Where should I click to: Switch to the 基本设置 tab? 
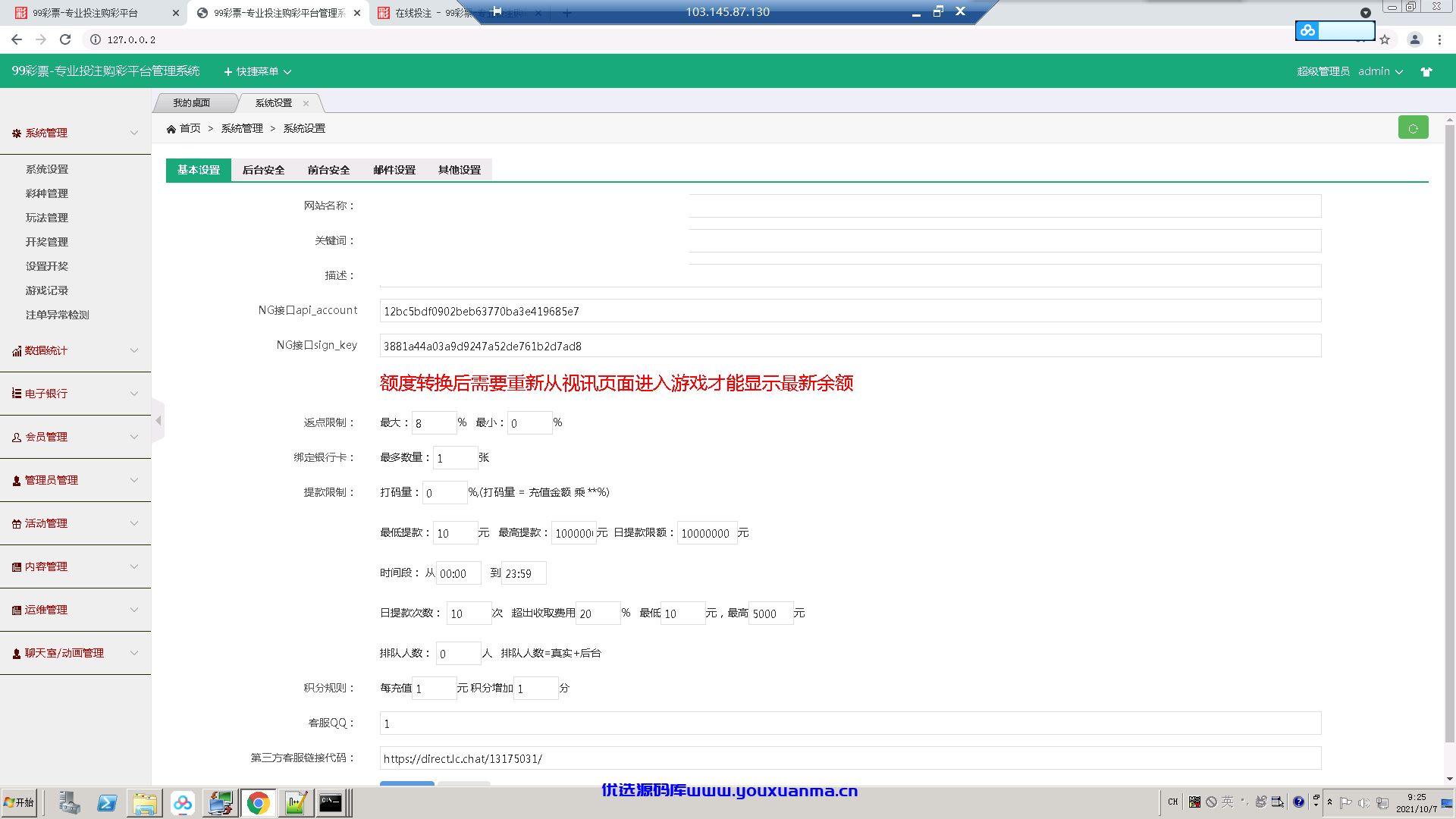tap(199, 170)
